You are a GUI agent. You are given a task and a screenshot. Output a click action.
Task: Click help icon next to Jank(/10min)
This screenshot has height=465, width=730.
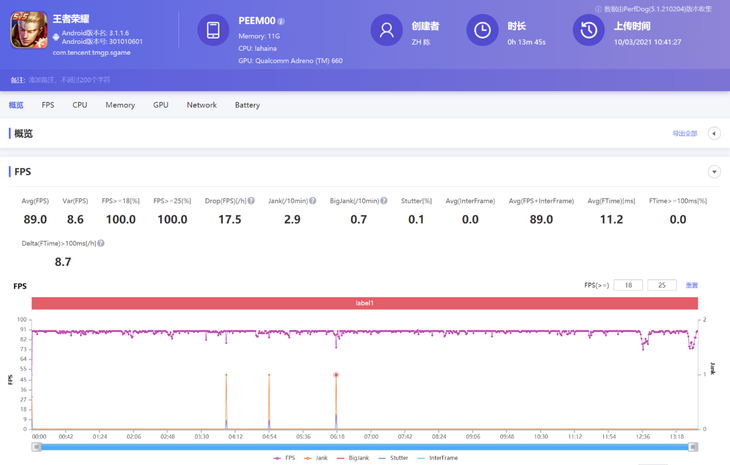point(313,201)
